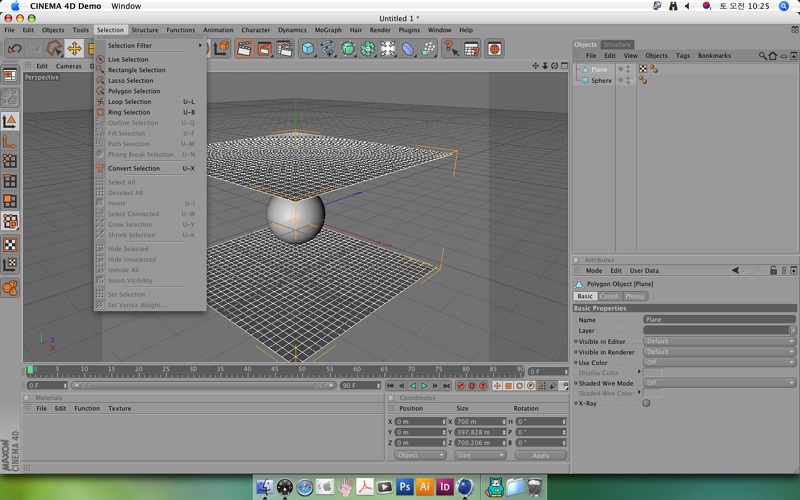Screen dimensions: 800x500
Task: Expand the Selection Filter submenu
Action: pyautogui.click(x=150, y=45)
